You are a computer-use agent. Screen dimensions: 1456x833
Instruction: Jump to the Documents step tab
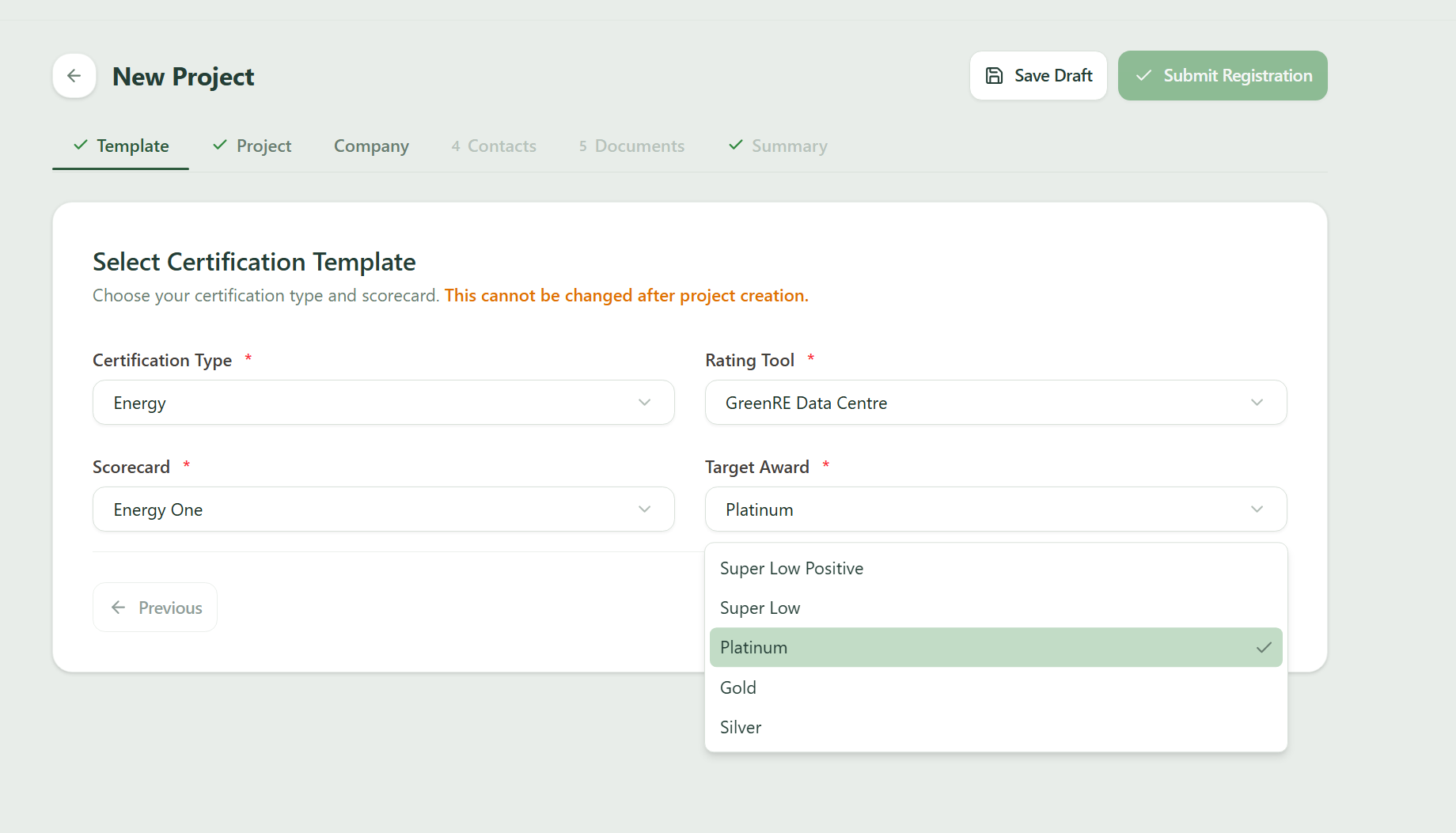[x=631, y=146]
